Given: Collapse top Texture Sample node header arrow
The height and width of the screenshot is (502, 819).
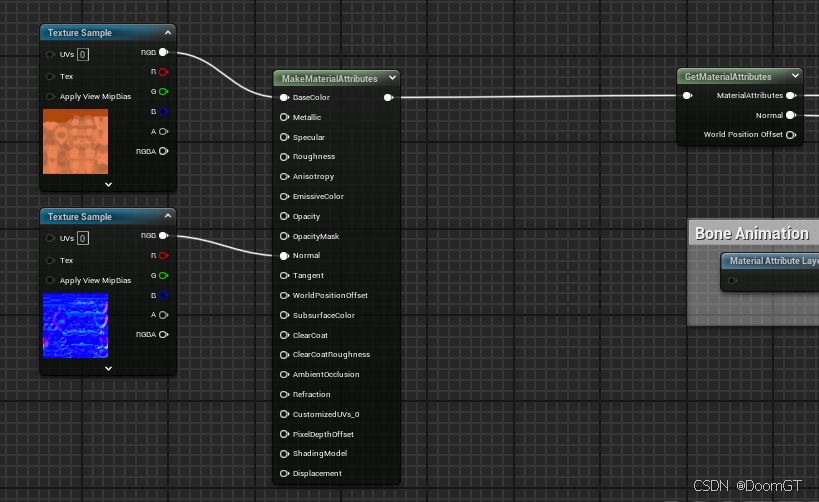Looking at the screenshot, I should pos(168,32).
